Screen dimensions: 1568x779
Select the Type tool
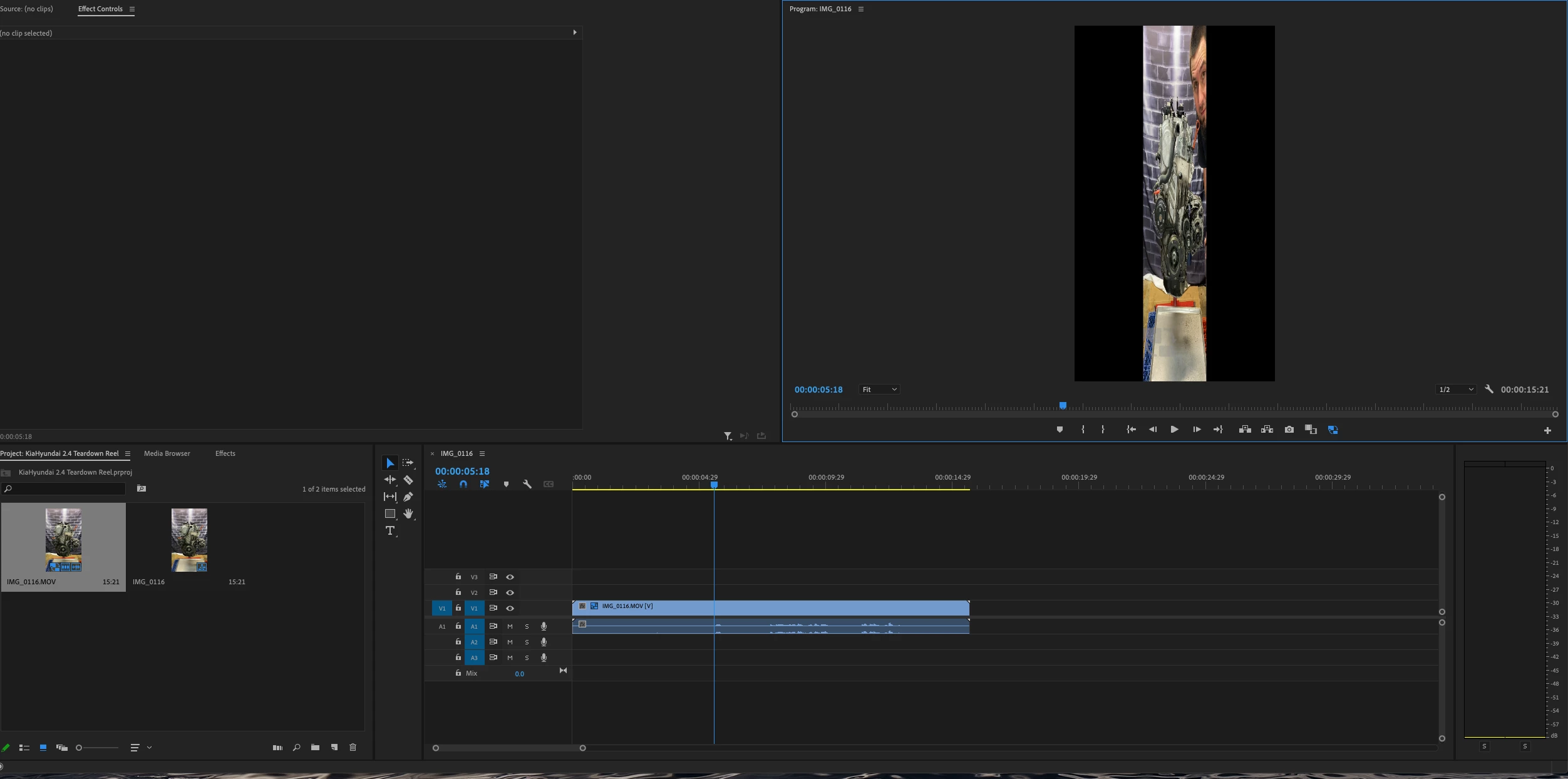(x=390, y=531)
